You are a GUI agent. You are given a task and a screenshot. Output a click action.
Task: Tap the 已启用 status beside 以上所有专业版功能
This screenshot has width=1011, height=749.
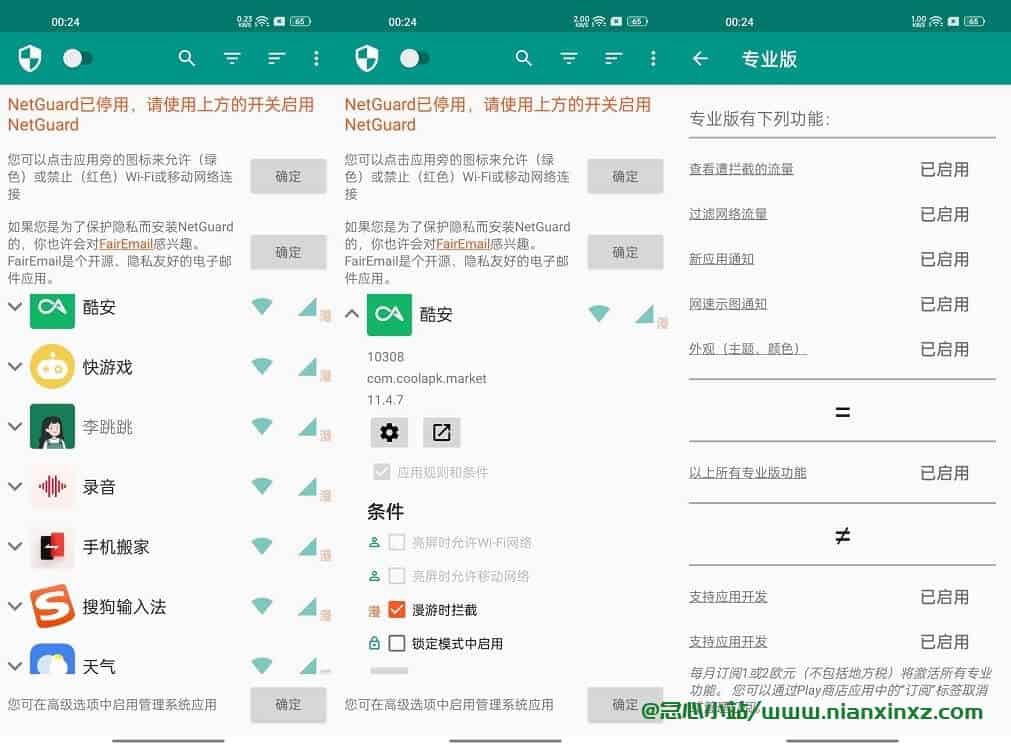(x=945, y=473)
